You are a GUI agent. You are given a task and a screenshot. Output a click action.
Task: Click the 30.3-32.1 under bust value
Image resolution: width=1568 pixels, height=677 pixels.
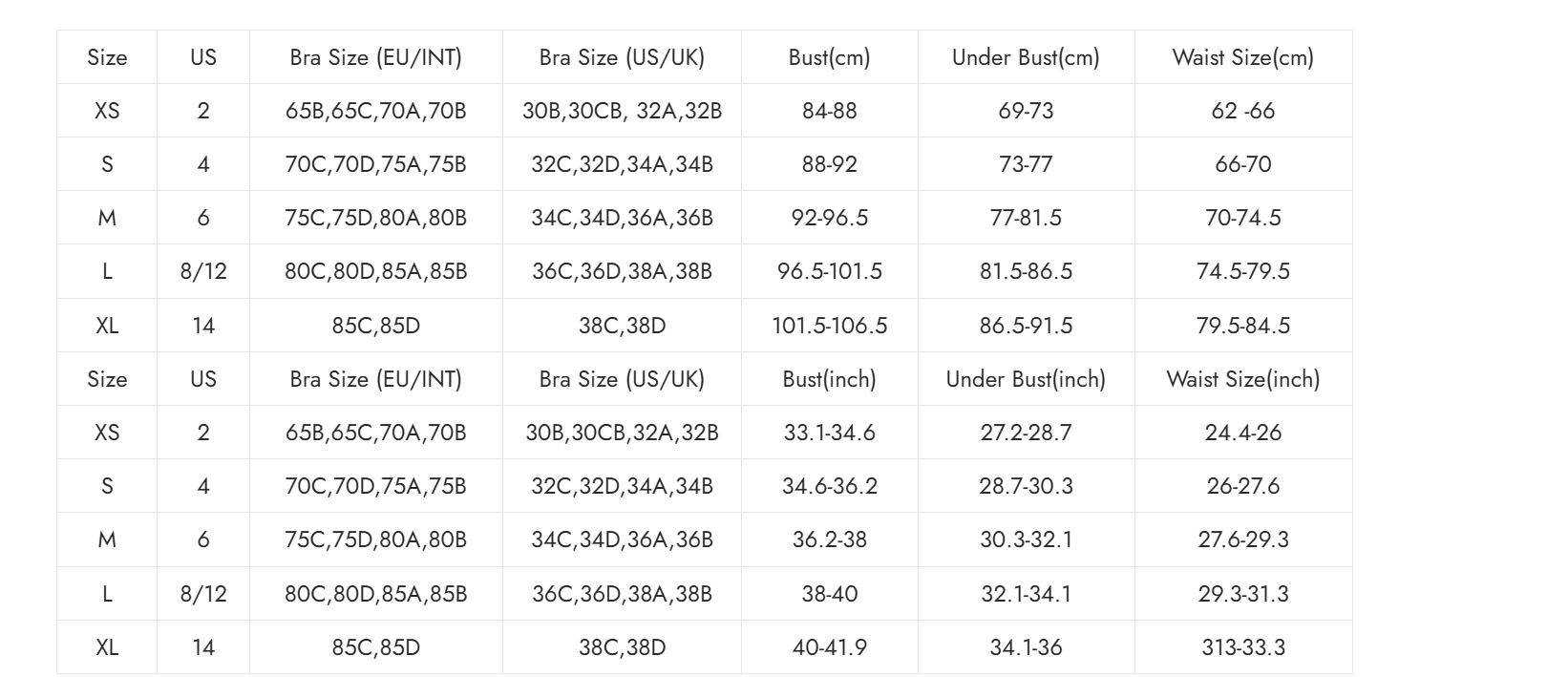pos(1026,539)
